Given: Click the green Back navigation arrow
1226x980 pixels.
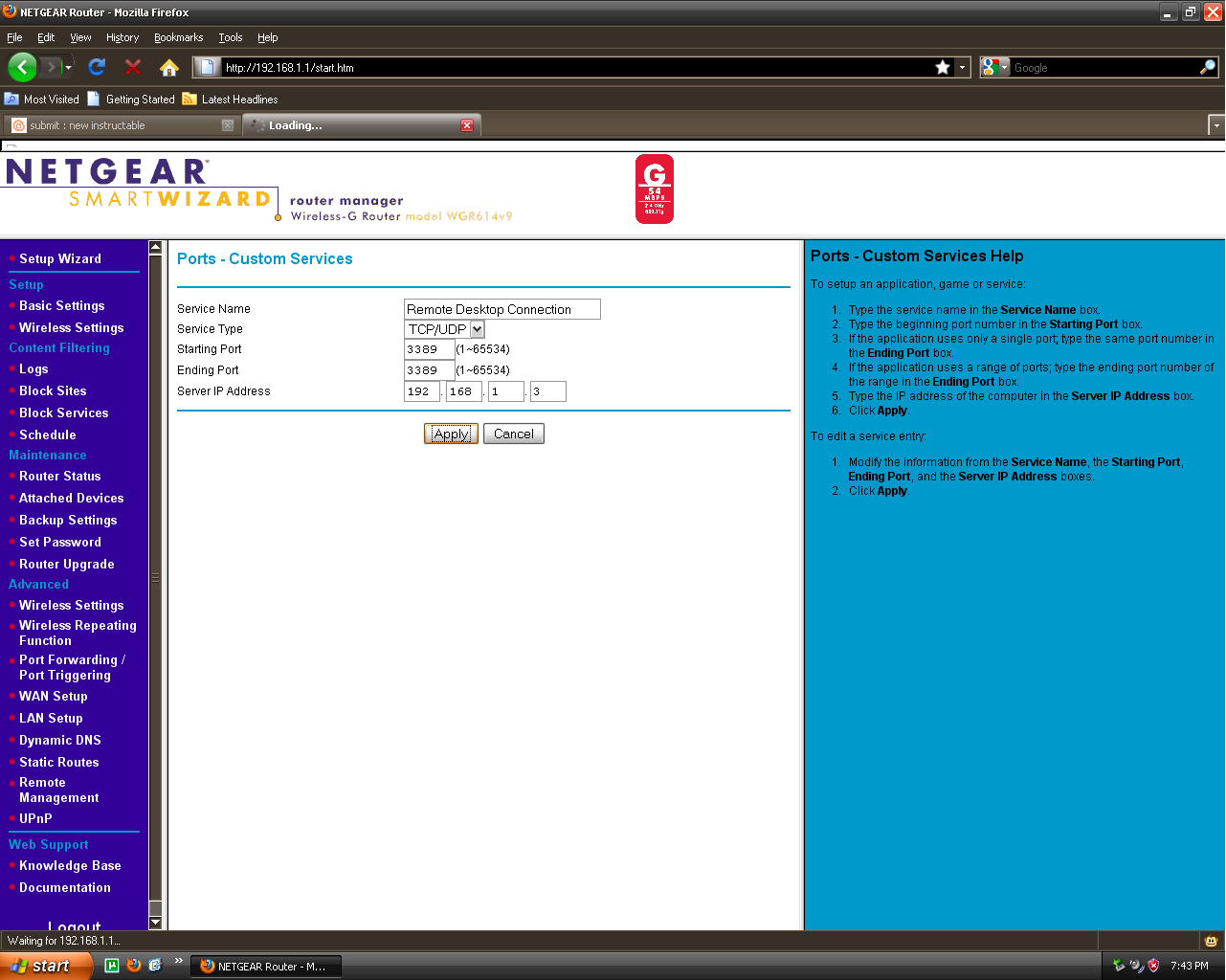Looking at the screenshot, I should (22, 67).
